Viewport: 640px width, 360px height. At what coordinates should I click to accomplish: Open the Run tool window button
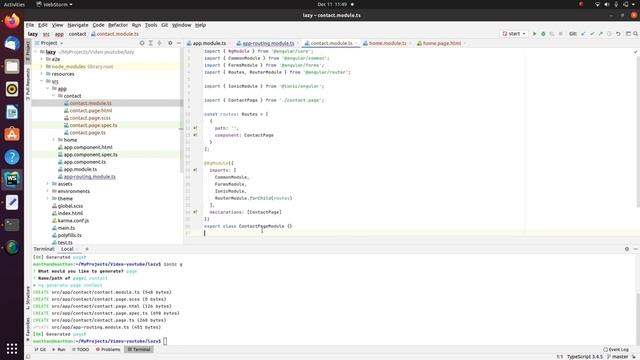point(58,349)
